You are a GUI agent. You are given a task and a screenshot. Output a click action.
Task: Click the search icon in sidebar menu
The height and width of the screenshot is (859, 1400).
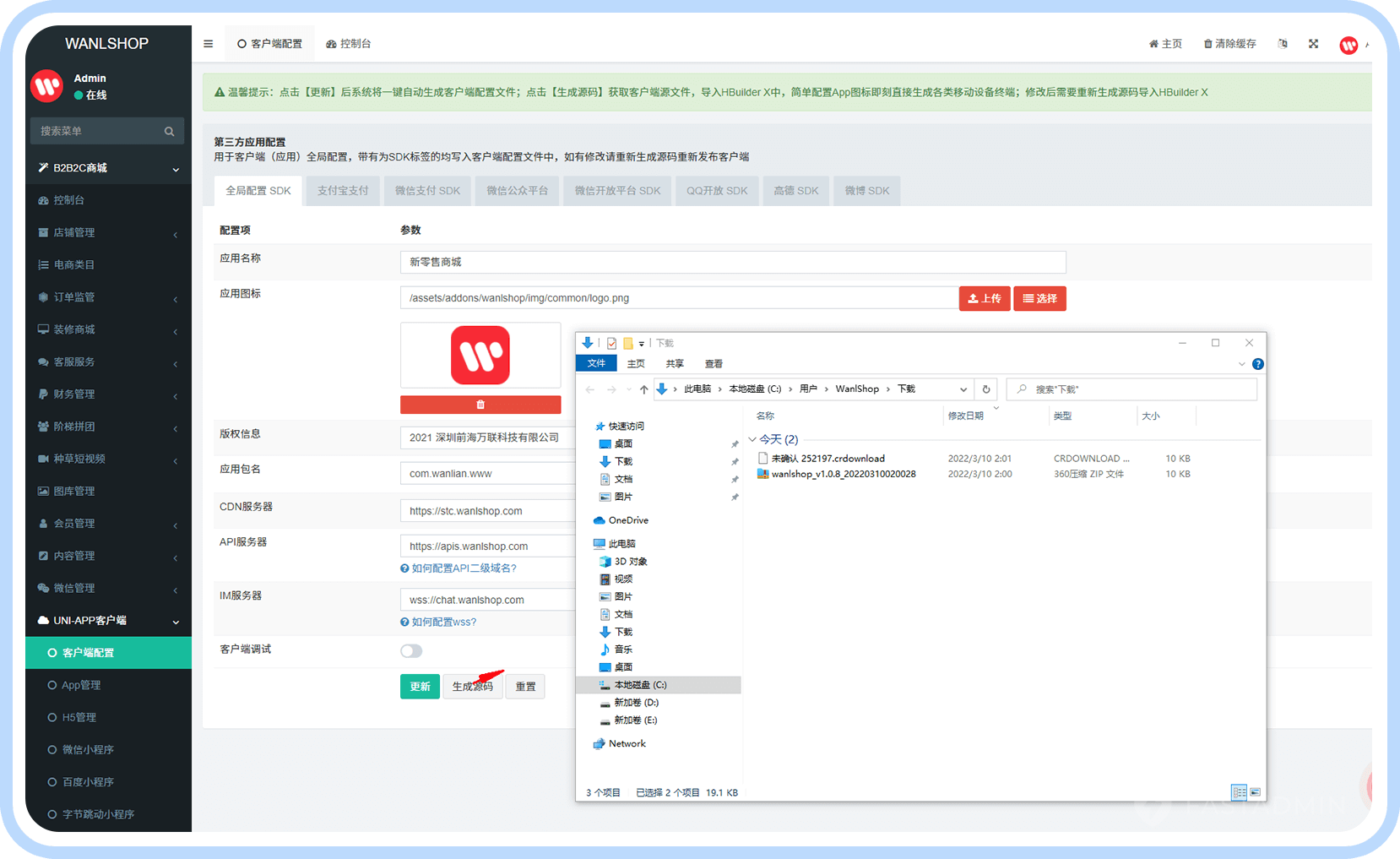[x=169, y=131]
